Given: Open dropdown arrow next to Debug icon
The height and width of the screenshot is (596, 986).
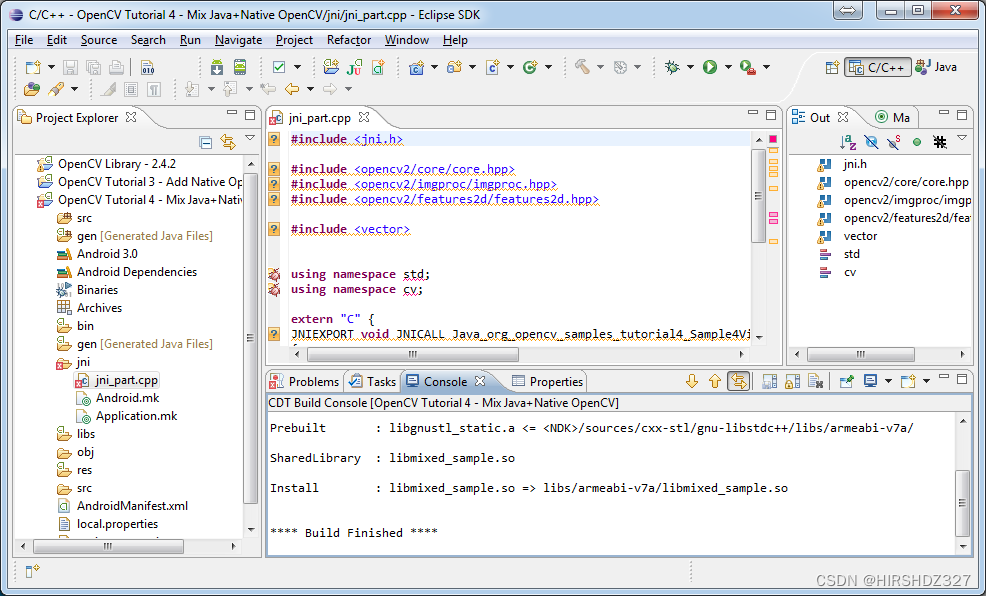Looking at the screenshot, I should (x=690, y=67).
